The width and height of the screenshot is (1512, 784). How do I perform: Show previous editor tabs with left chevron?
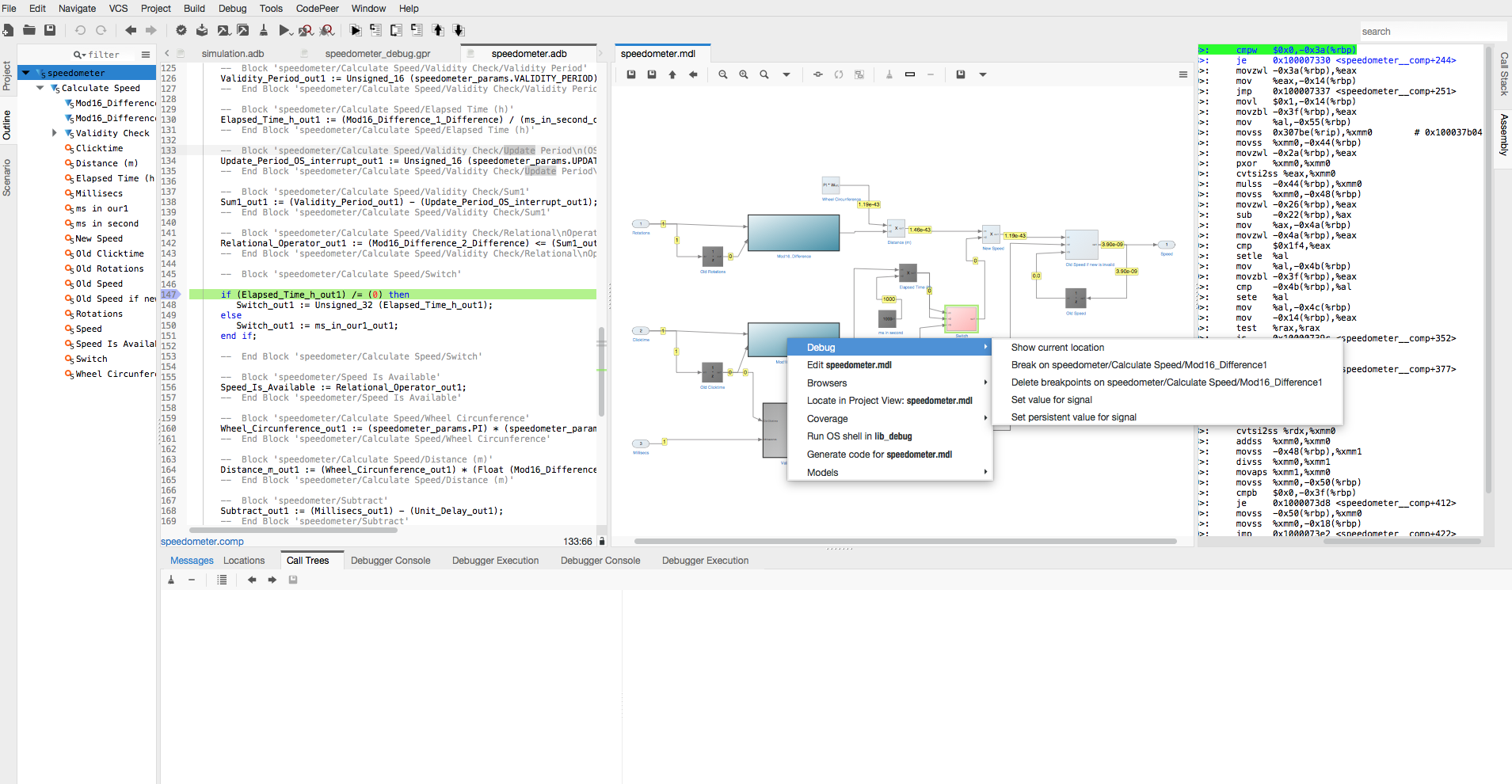click(x=167, y=54)
